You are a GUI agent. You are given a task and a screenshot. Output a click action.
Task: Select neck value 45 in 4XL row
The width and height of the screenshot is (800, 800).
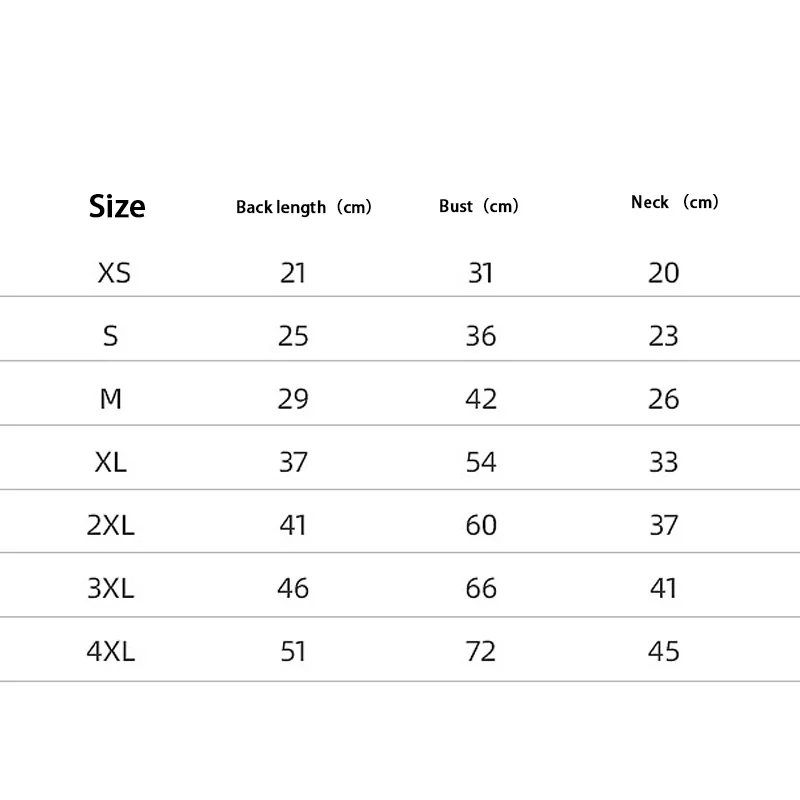pyautogui.click(x=664, y=652)
